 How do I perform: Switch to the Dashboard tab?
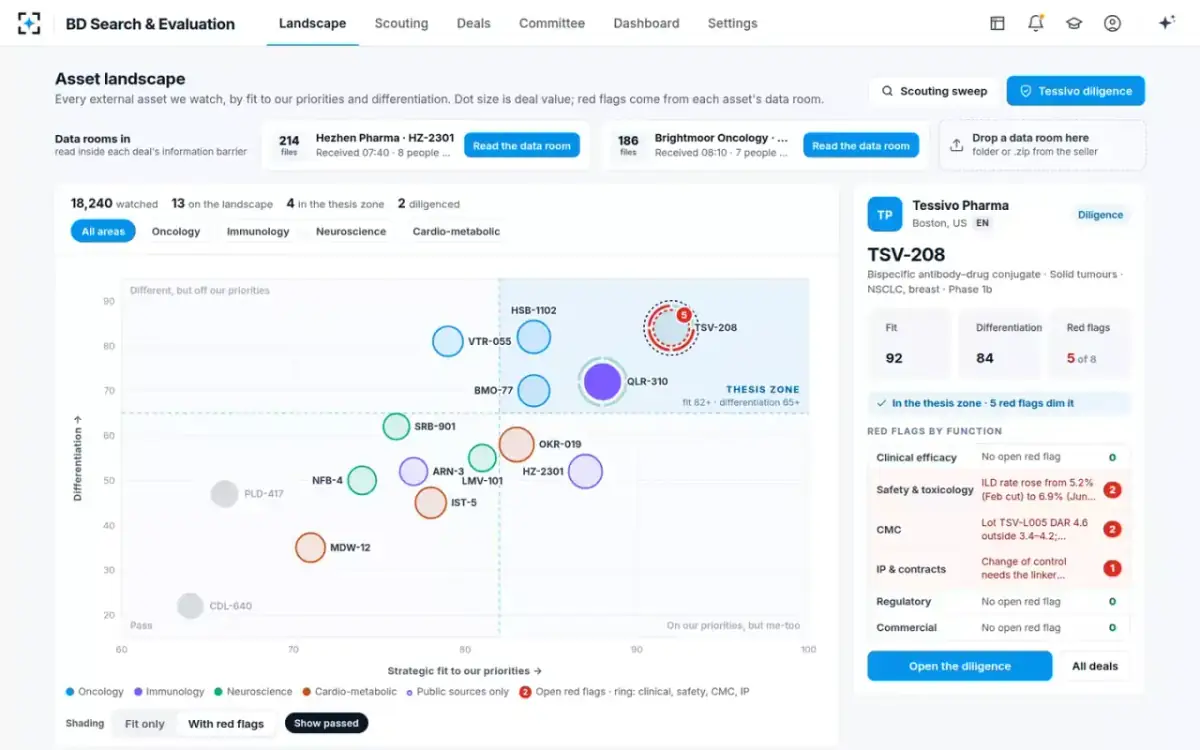[646, 23]
